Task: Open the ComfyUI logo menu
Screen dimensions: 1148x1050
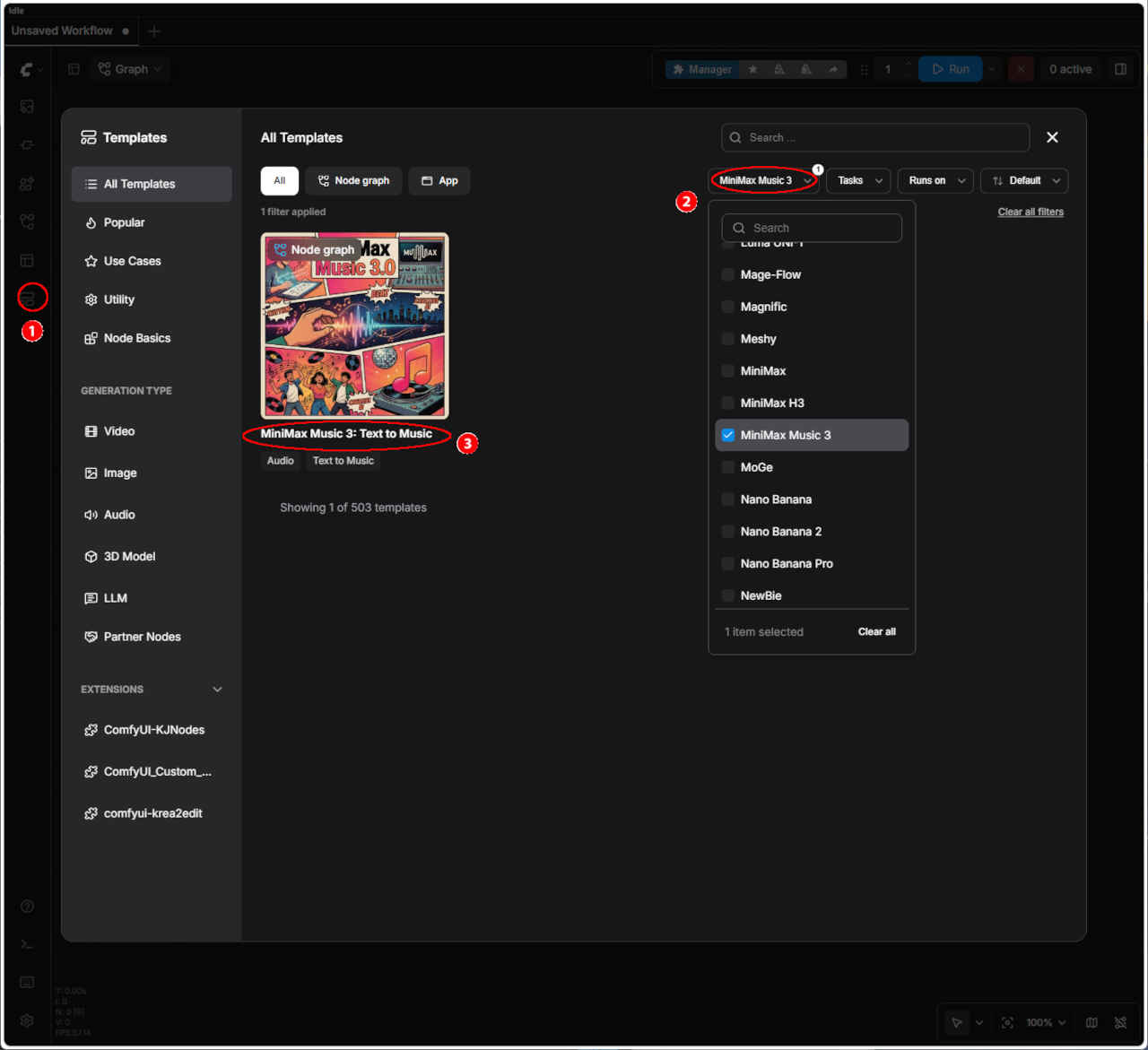Action: tap(30, 69)
